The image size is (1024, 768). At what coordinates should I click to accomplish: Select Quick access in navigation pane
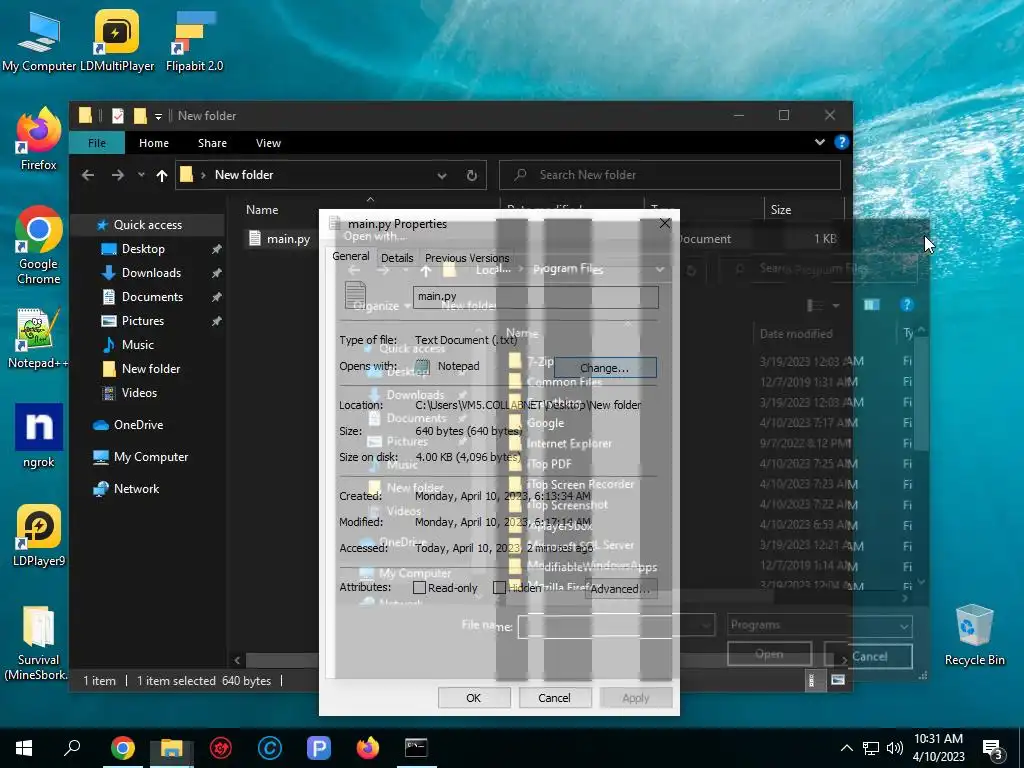tap(148, 225)
